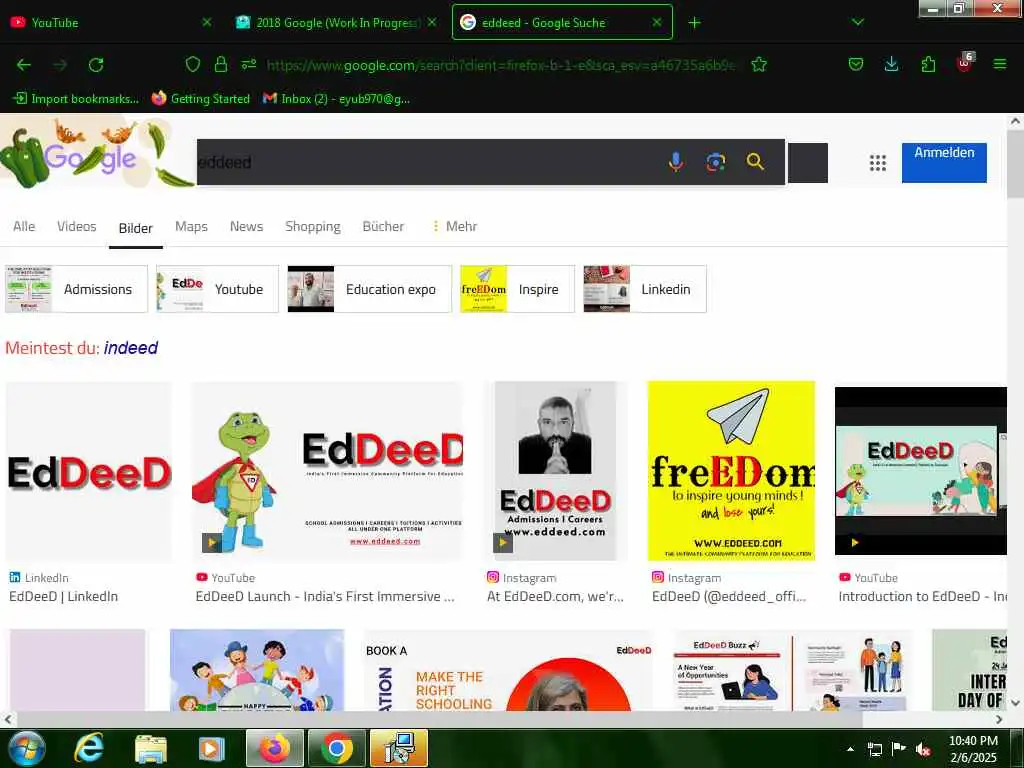Open the Pocket save icon
The height and width of the screenshot is (768, 1024).
[856, 64]
